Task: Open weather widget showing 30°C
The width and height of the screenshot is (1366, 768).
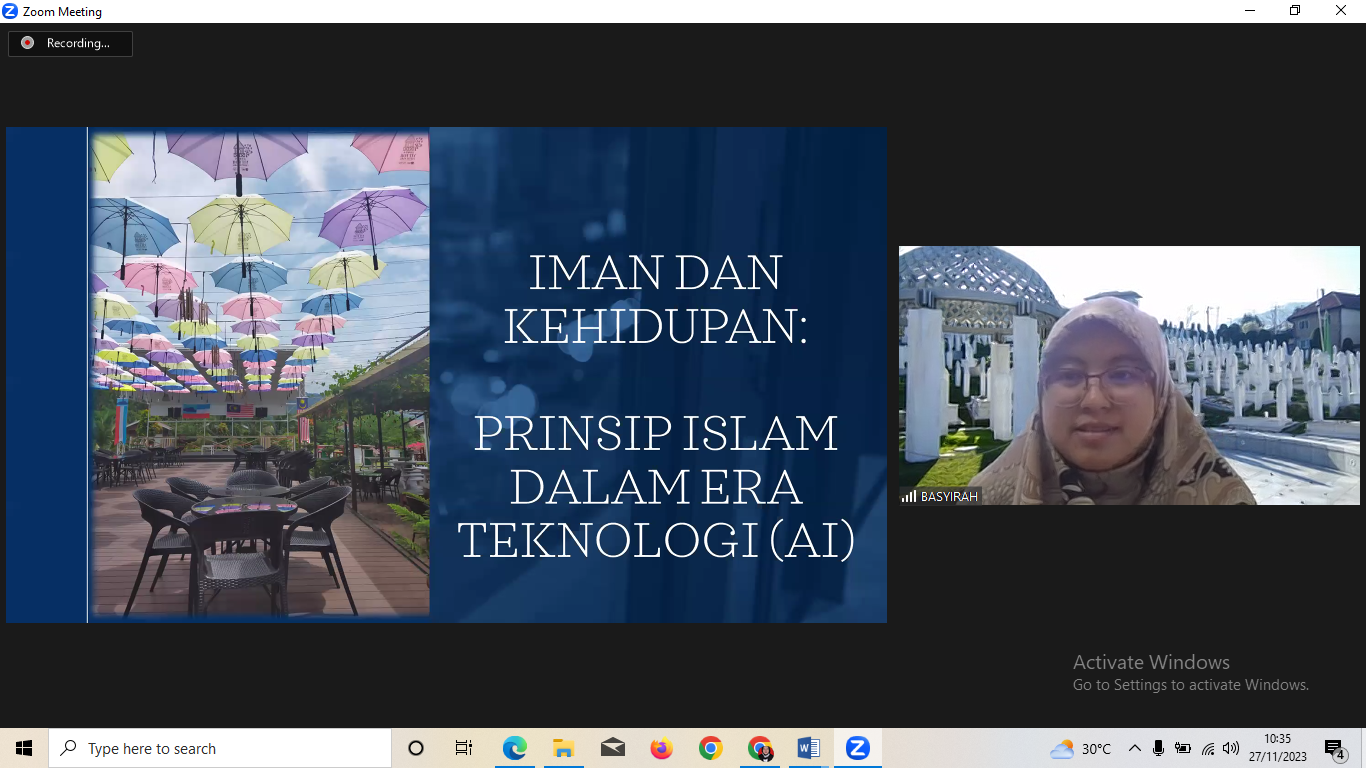Action: [1081, 748]
